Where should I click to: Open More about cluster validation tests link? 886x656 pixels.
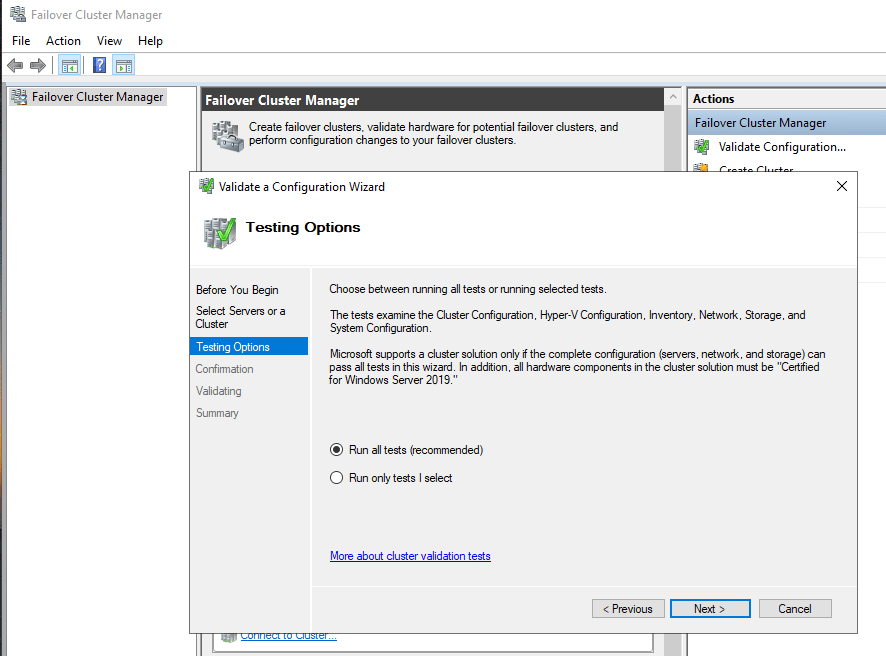click(410, 556)
